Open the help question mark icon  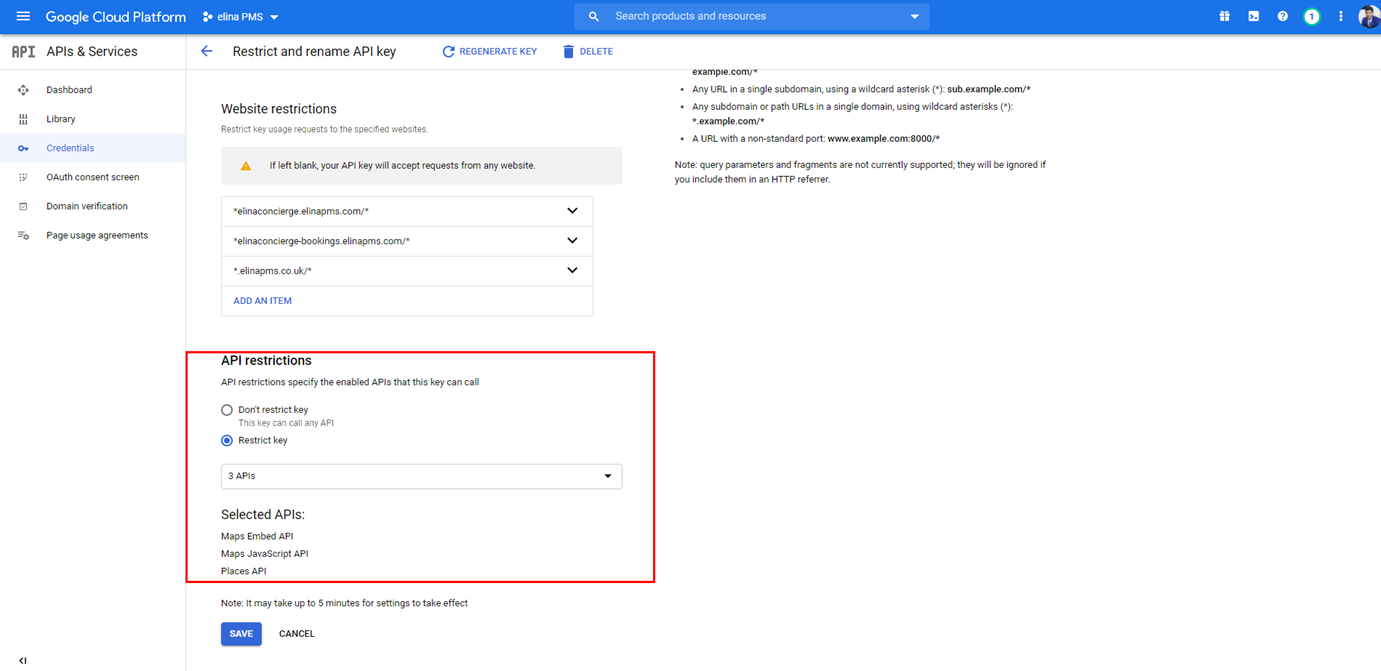click(1282, 17)
